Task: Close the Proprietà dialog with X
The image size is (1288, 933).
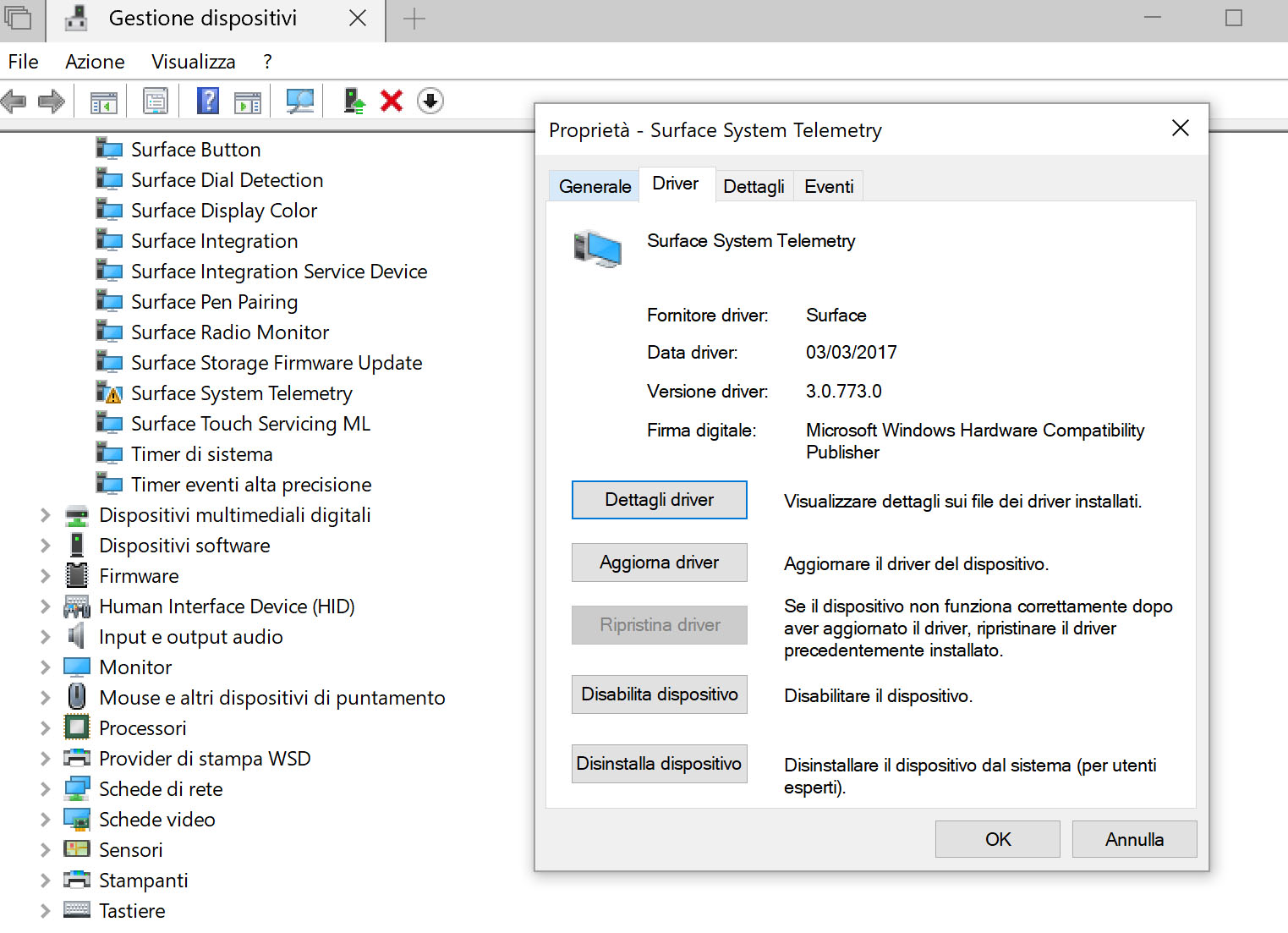Action: tap(1181, 128)
